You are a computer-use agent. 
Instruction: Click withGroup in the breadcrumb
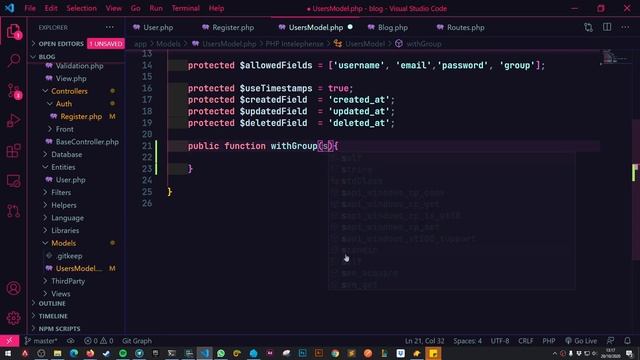pyautogui.click(x=424, y=44)
